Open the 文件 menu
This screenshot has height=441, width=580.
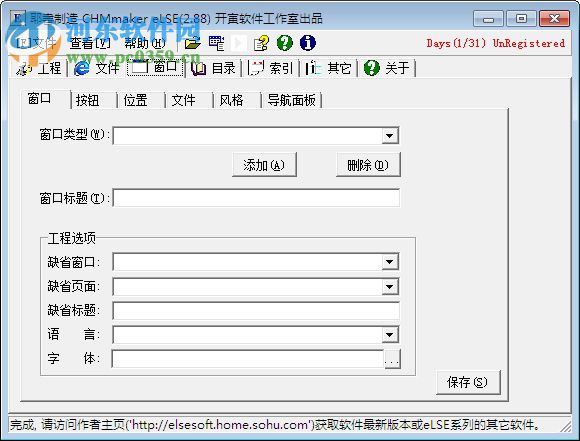[36, 43]
